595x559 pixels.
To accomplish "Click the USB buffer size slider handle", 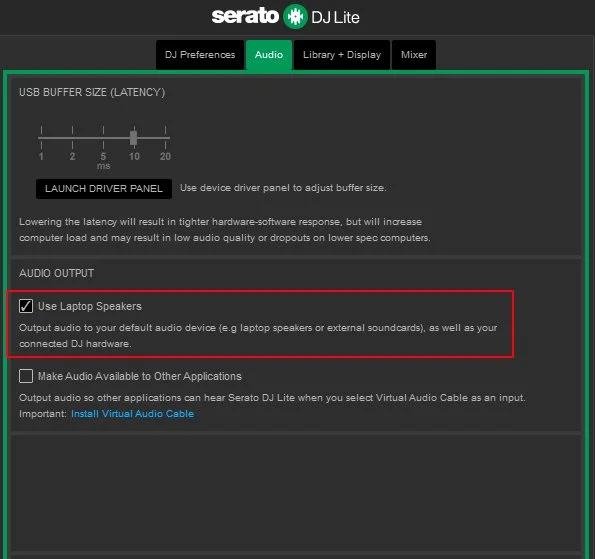I will pos(134,137).
